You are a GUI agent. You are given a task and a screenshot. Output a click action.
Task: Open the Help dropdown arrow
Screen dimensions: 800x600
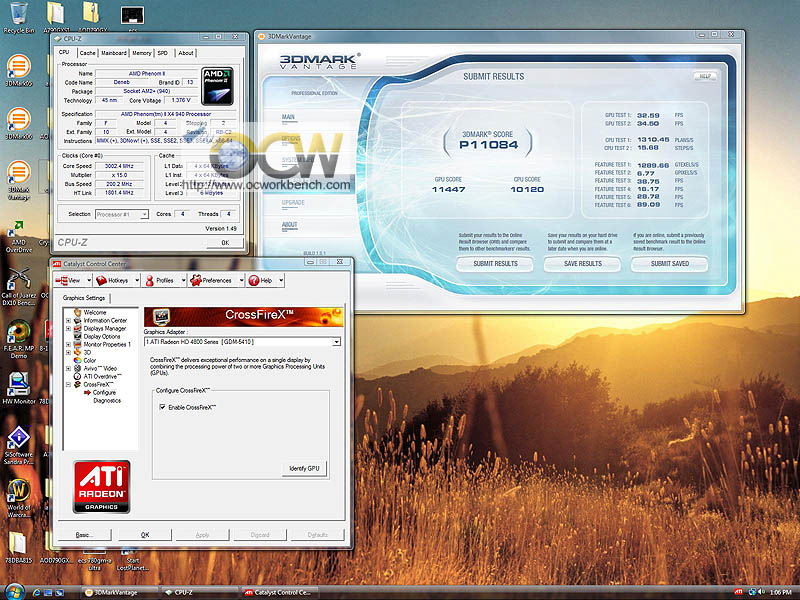pyautogui.click(x=281, y=280)
